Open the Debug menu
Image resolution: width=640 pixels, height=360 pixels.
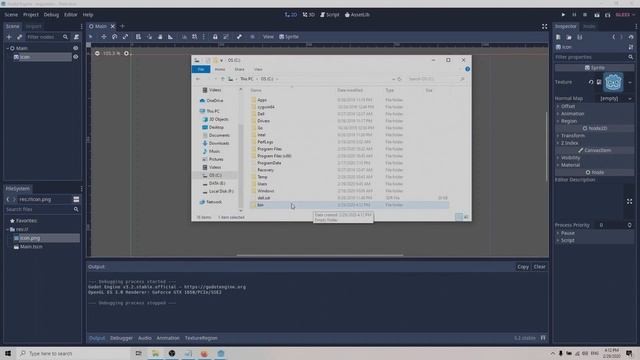[x=51, y=15]
